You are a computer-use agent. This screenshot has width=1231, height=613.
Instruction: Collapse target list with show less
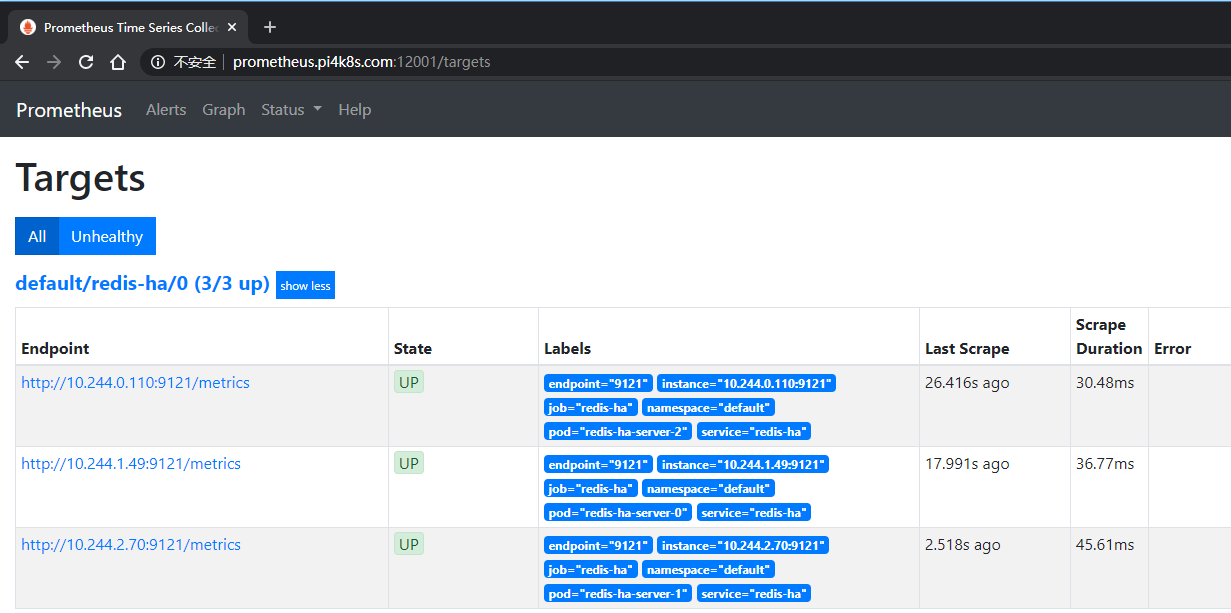[x=305, y=285]
